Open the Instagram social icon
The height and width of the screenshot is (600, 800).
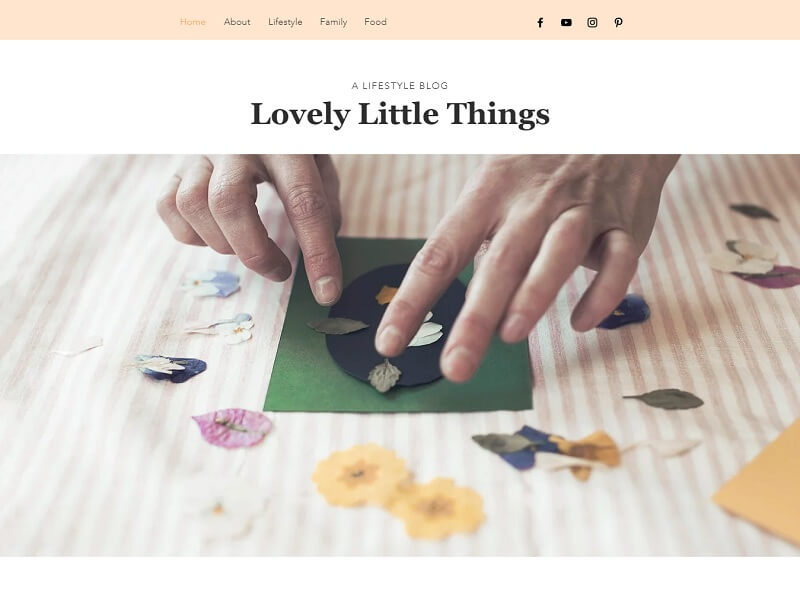coord(592,22)
